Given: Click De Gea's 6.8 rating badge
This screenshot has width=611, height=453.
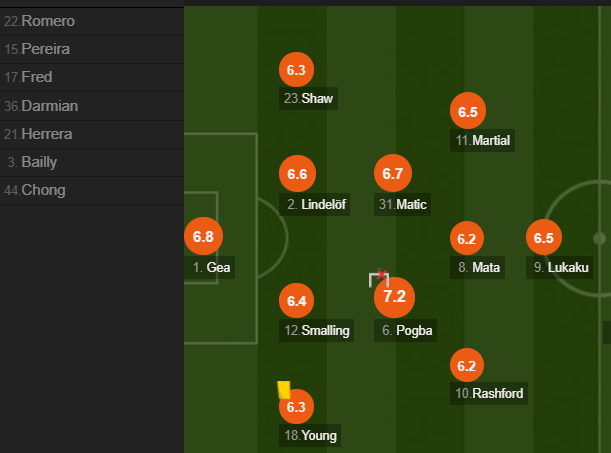Looking at the screenshot, I should pos(203,236).
